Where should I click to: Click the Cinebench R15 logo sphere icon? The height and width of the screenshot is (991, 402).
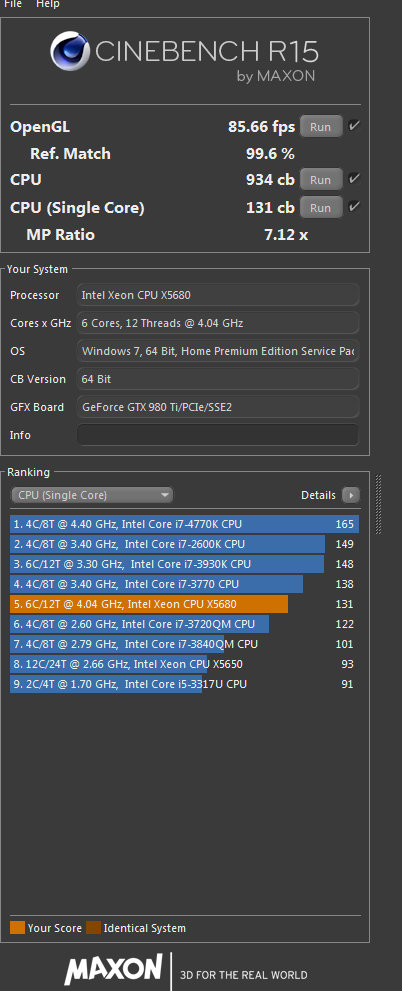[x=70, y=51]
